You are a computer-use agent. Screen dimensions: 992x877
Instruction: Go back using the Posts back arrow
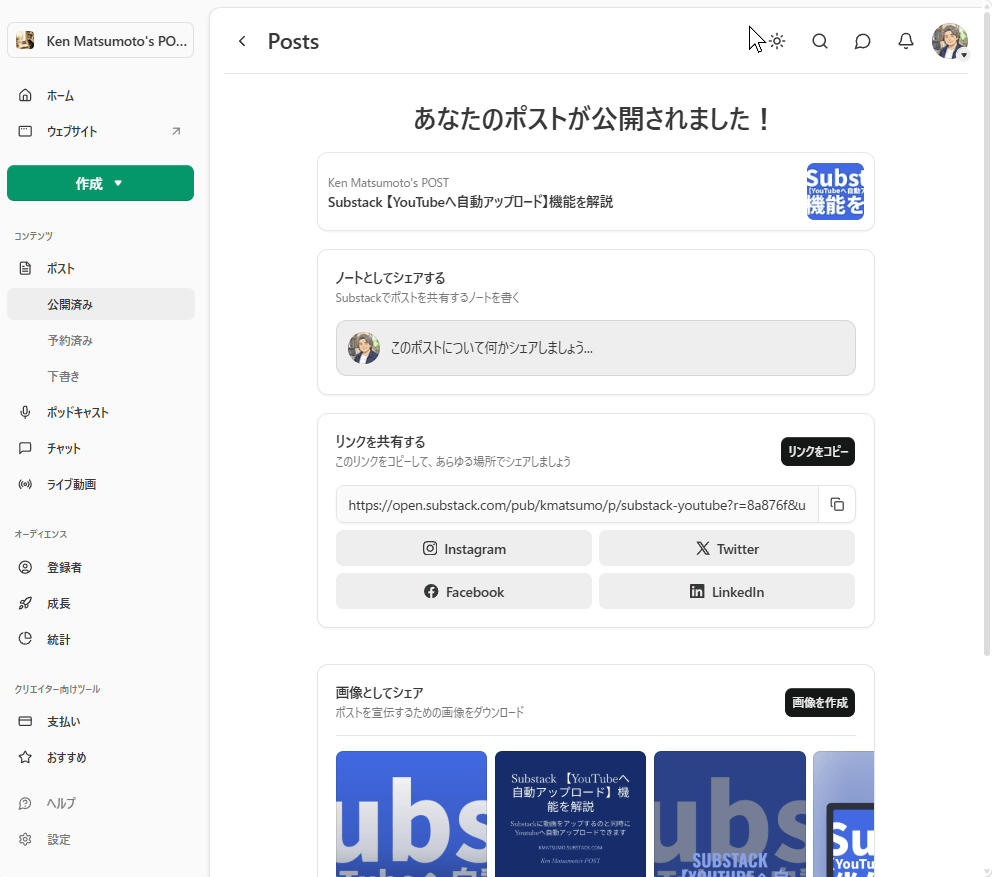(x=242, y=41)
